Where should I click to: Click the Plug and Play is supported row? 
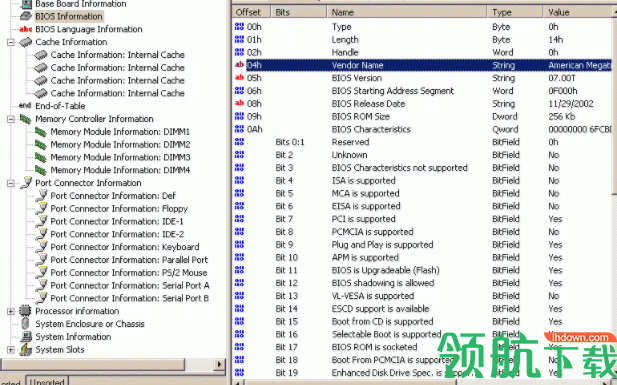pyautogui.click(x=424, y=244)
